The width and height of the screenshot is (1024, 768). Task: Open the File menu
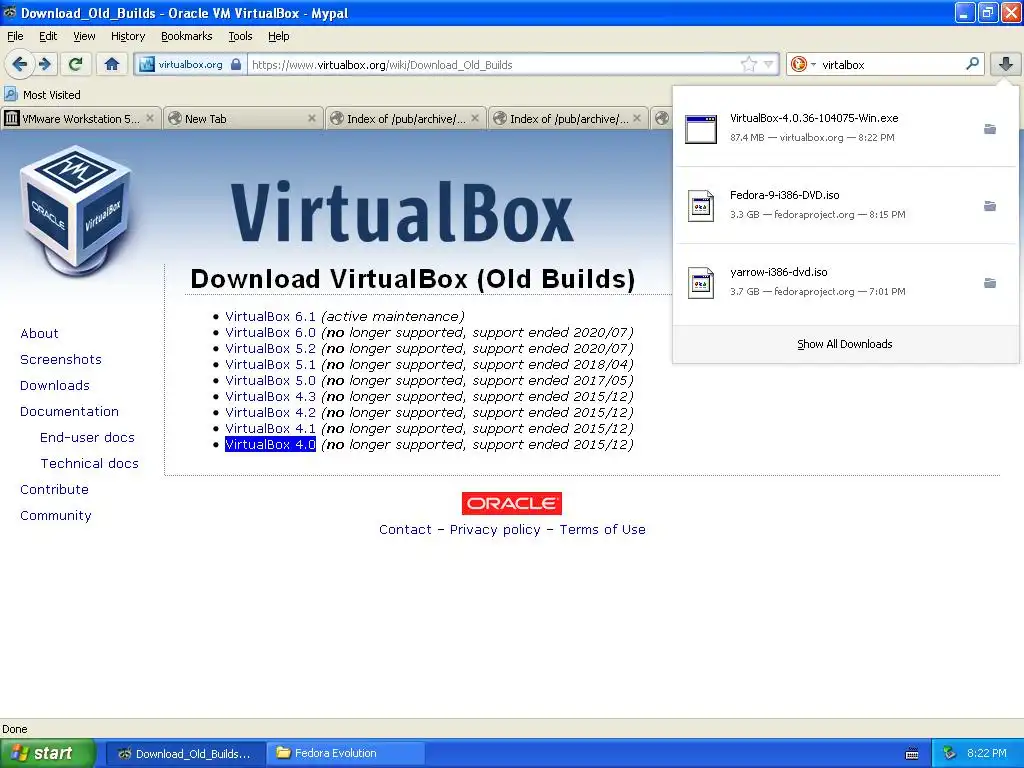click(x=15, y=36)
